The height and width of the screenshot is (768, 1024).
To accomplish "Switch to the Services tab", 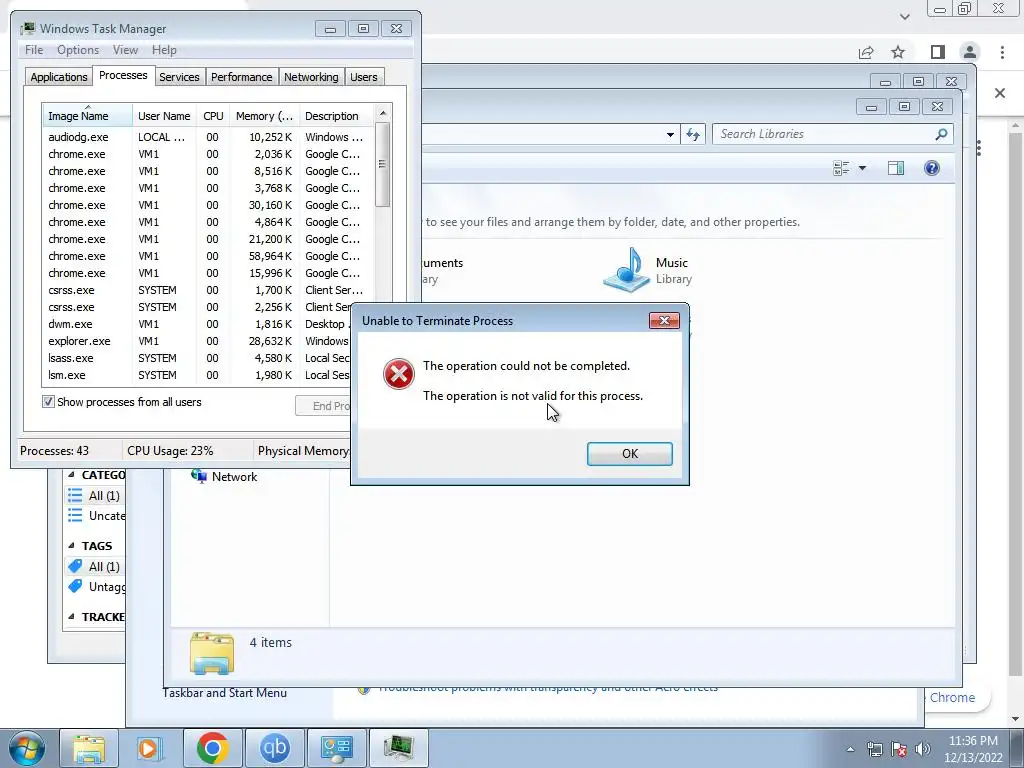I will [x=179, y=76].
